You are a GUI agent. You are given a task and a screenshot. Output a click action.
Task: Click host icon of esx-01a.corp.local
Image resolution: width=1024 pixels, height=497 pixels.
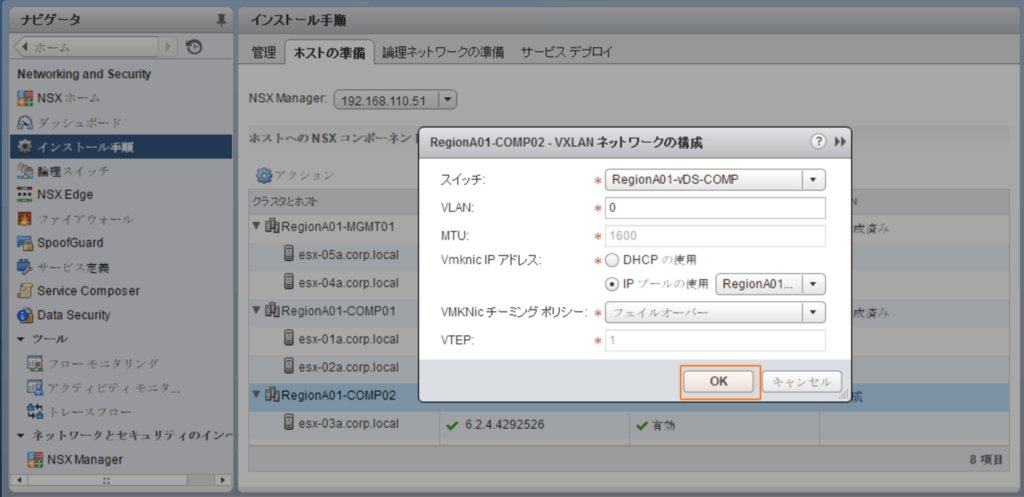[289, 338]
